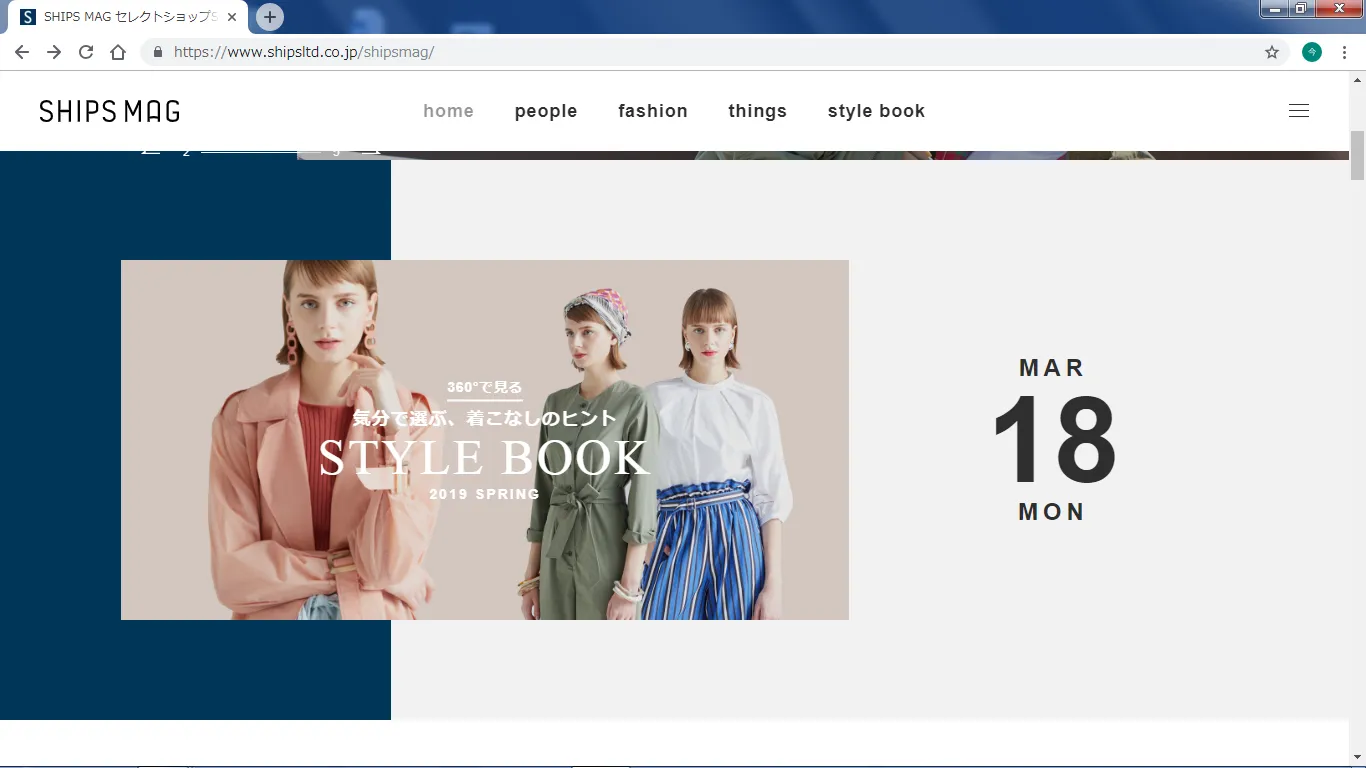Reload the current page

point(86,52)
